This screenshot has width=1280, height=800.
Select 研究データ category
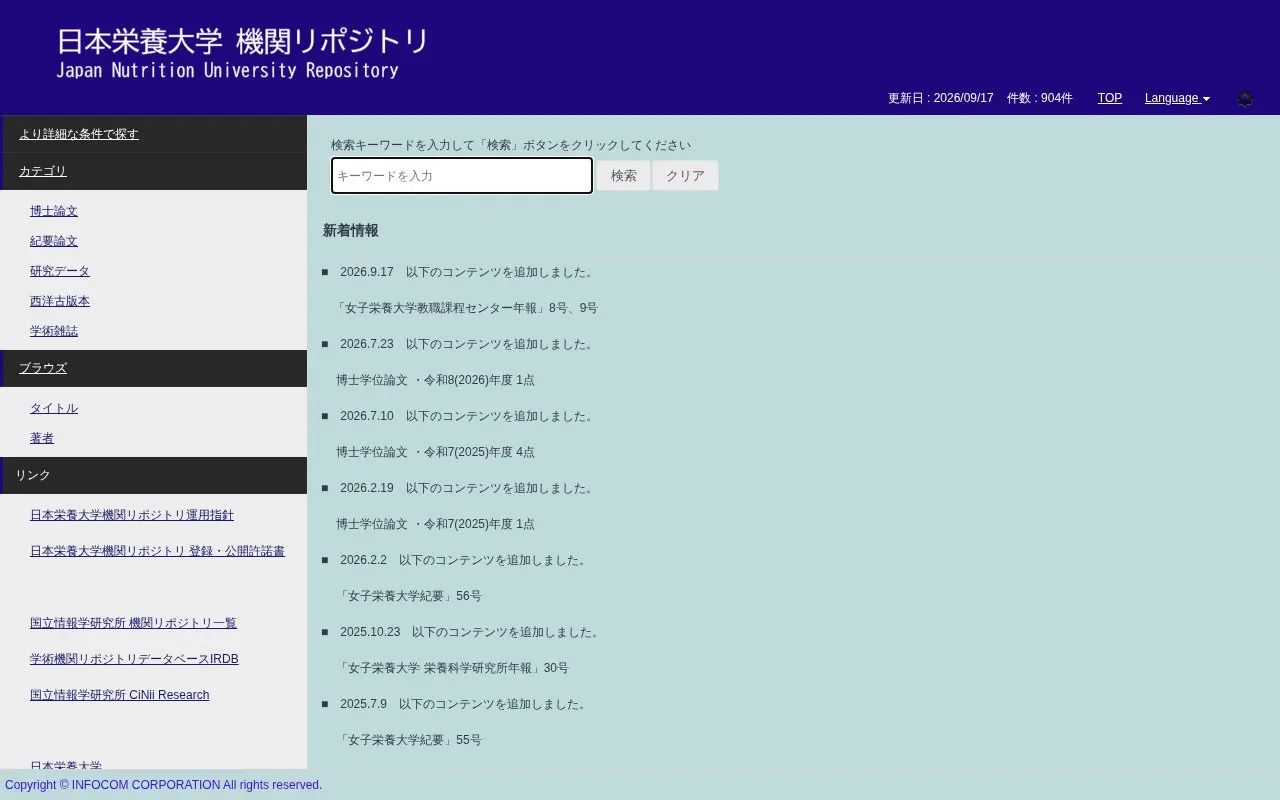point(60,271)
